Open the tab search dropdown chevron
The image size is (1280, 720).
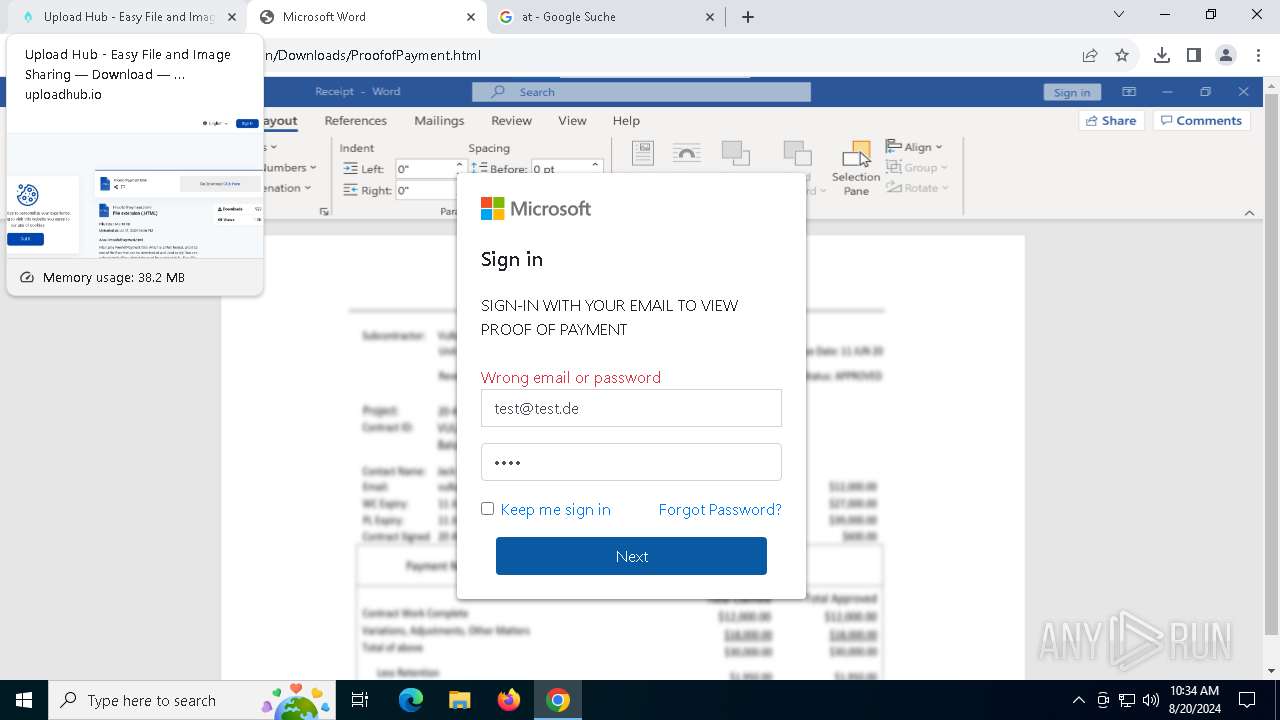tap(1119, 14)
